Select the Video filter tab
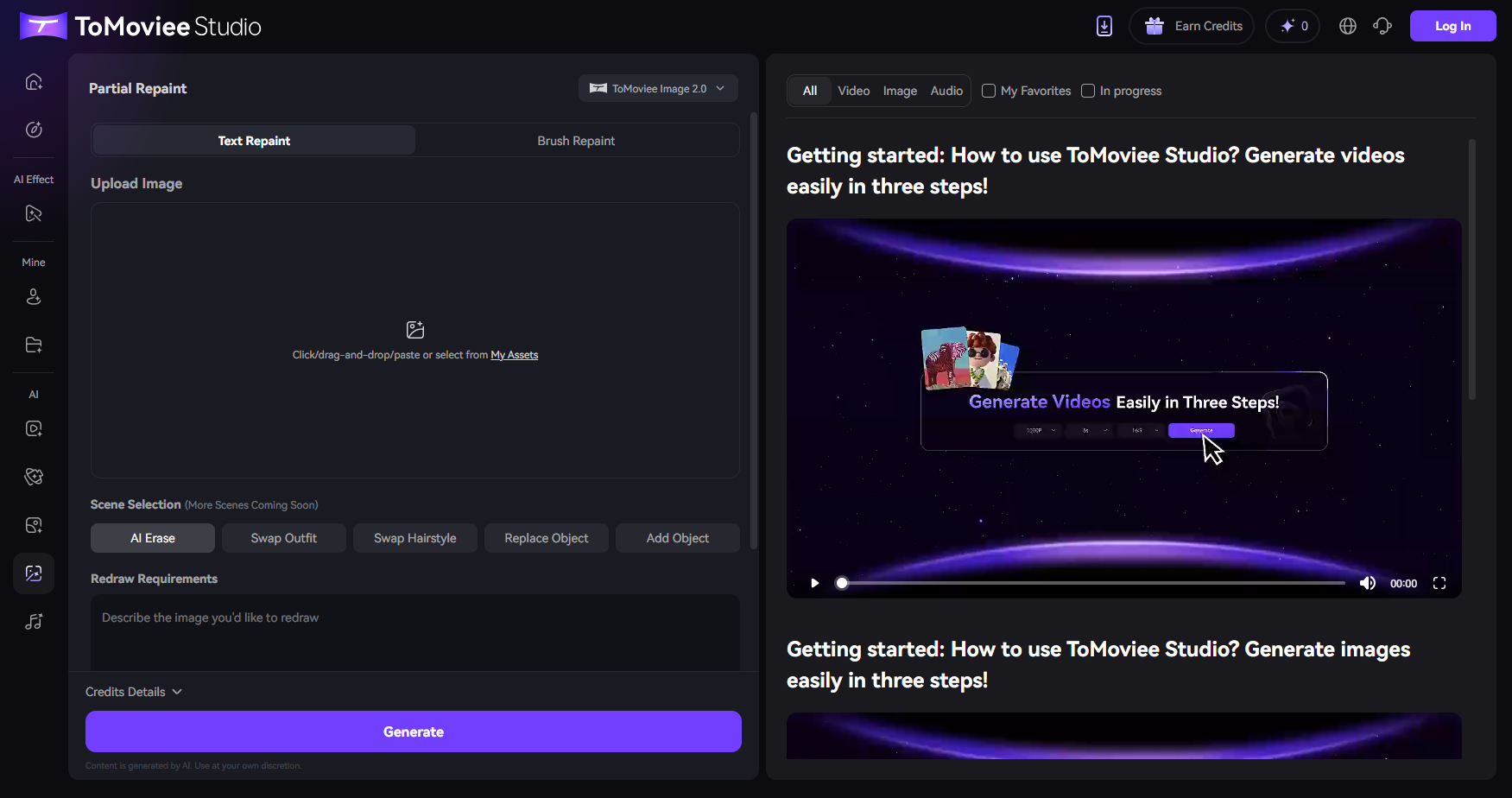Screen dimensions: 1512x798 click(x=853, y=91)
